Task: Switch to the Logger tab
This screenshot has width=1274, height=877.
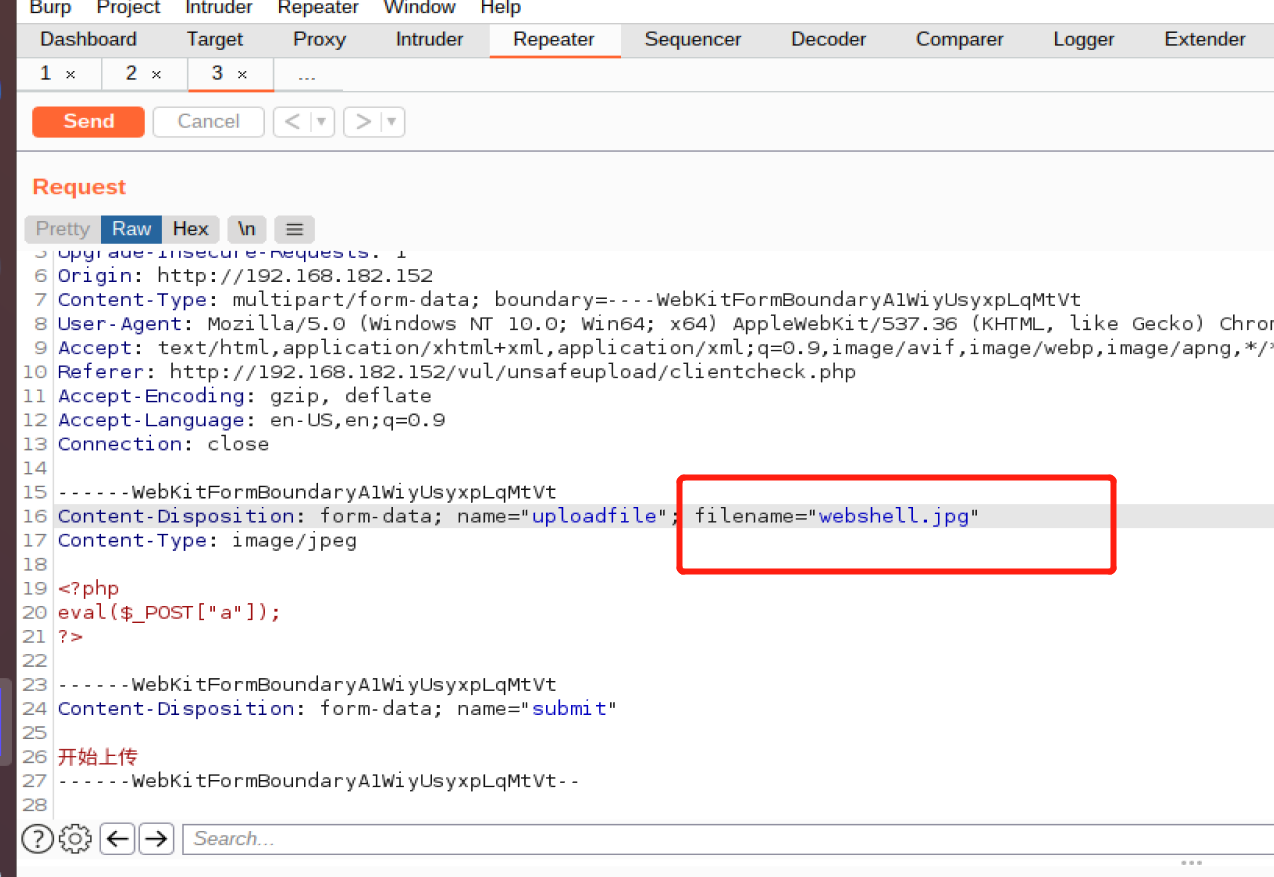Action: click(1084, 40)
